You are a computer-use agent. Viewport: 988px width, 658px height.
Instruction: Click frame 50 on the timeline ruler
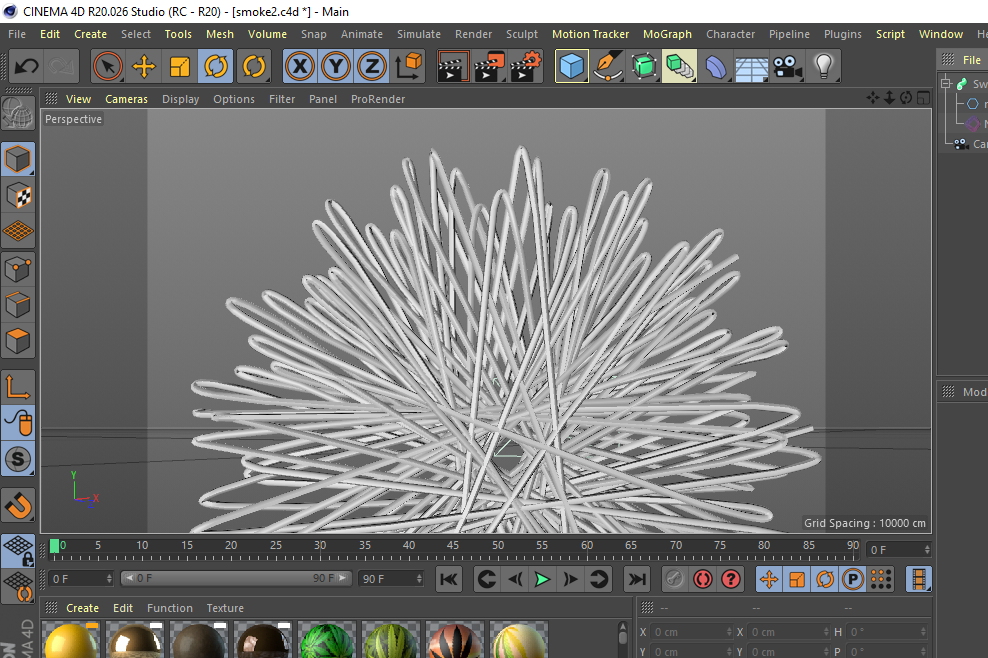(498, 546)
